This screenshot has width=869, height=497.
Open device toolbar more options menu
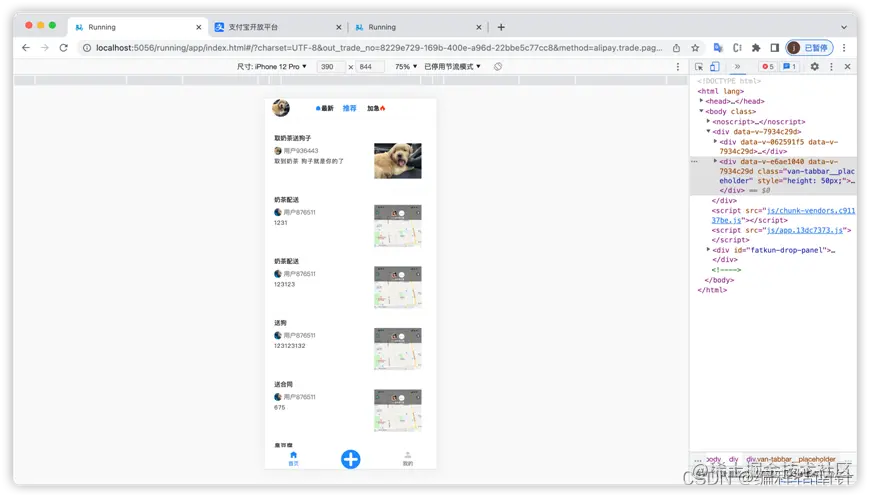678,66
